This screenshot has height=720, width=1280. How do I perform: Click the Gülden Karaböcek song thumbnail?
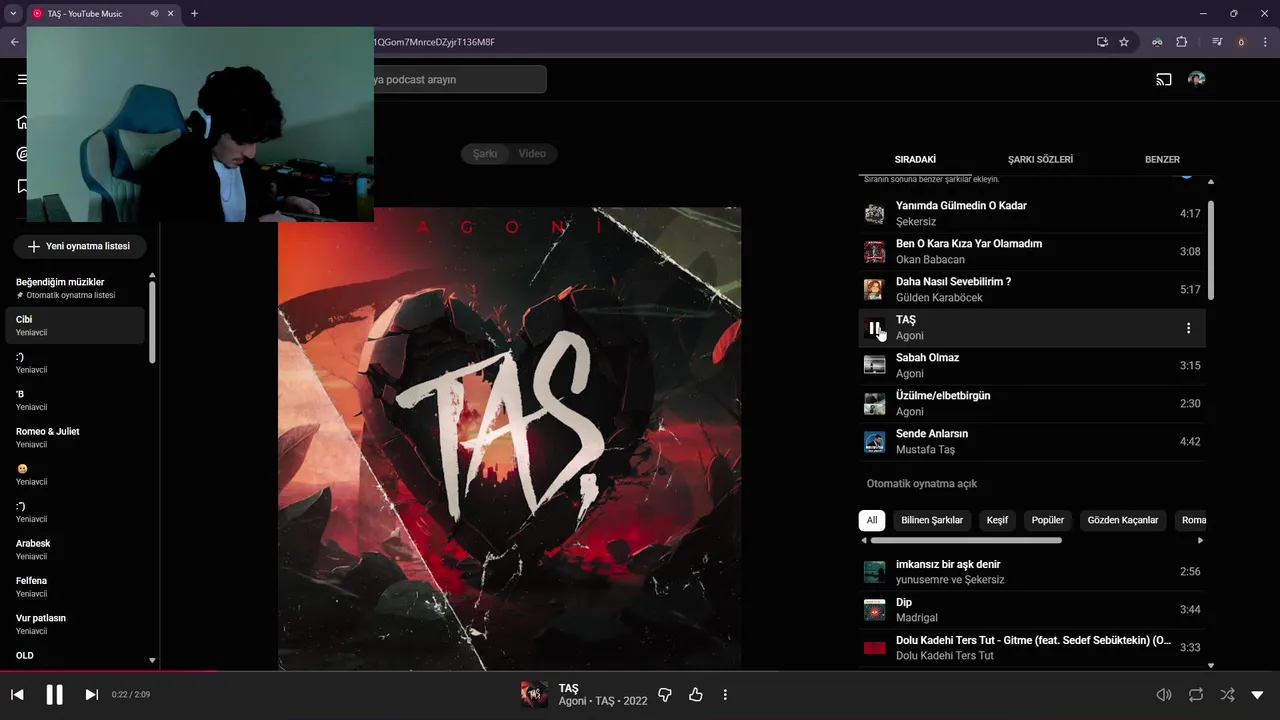[875, 290]
